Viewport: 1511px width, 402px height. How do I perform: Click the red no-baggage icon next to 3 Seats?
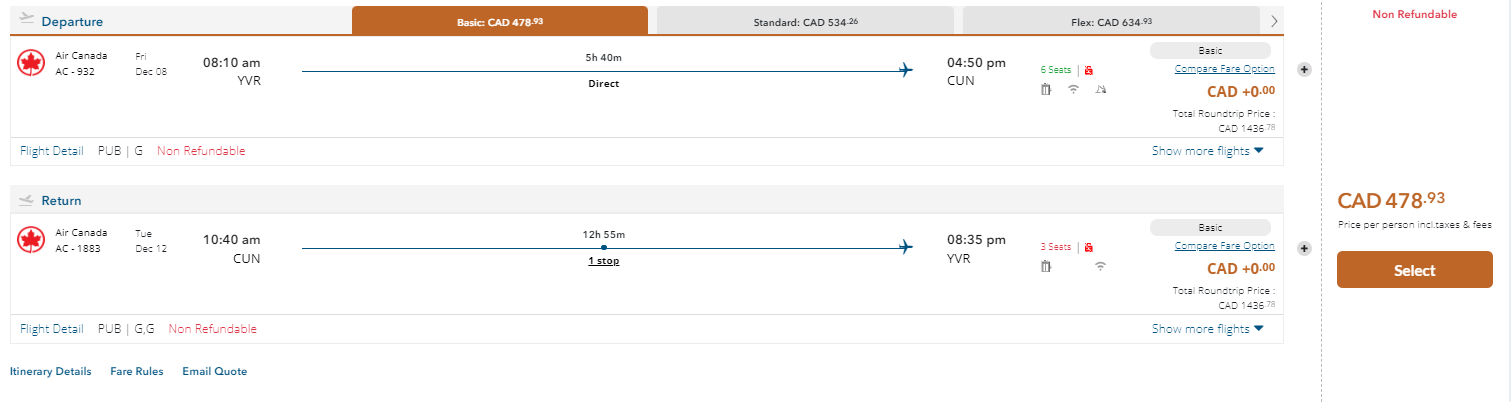(1089, 247)
